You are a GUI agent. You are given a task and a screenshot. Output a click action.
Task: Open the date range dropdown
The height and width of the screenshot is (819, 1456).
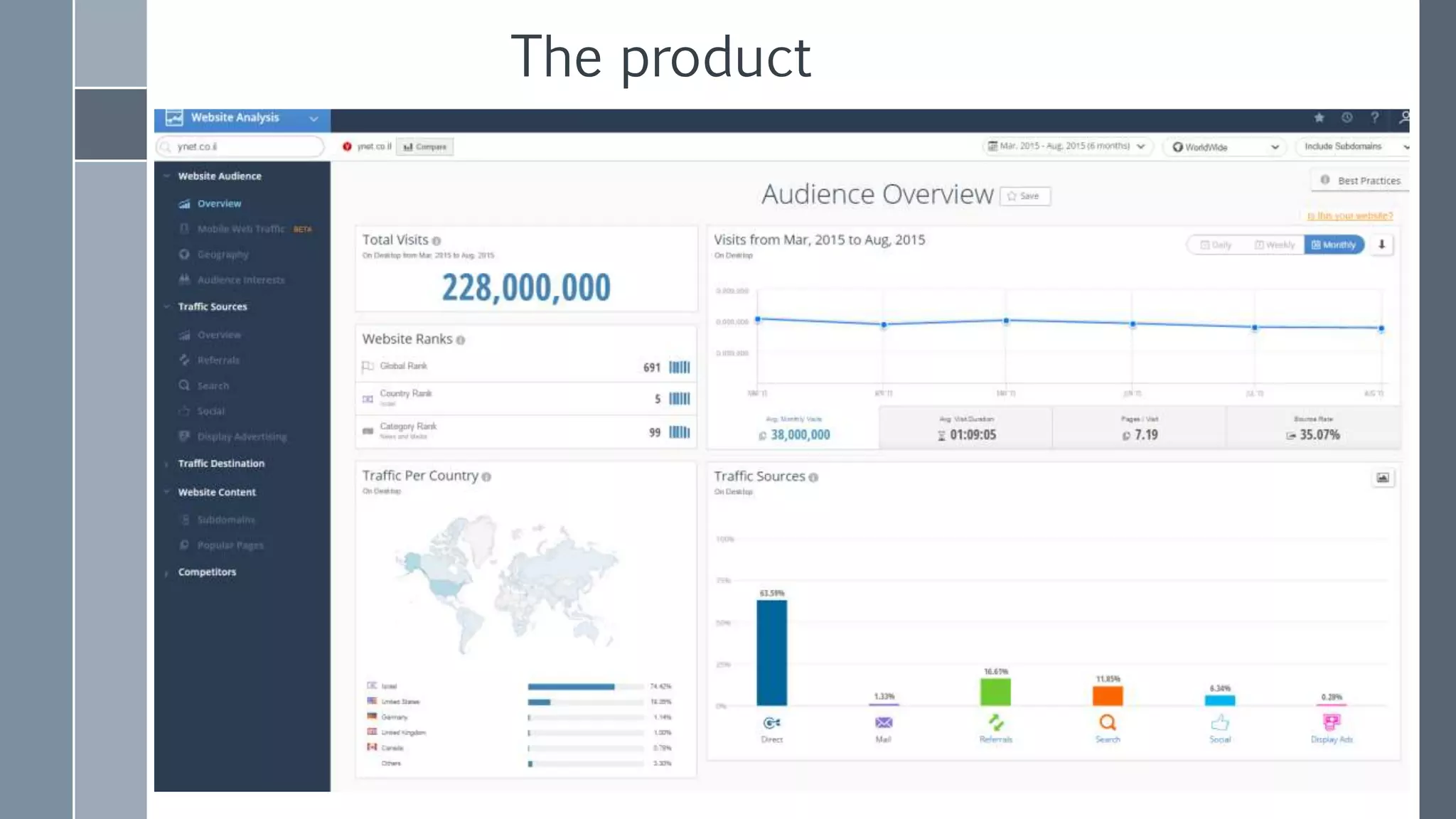(1066, 146)
